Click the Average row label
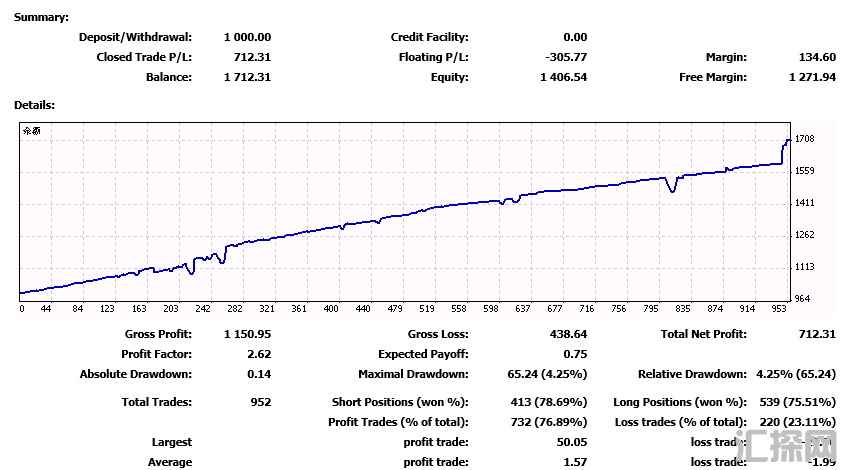The image size is (857, 470). pos(170,462)
